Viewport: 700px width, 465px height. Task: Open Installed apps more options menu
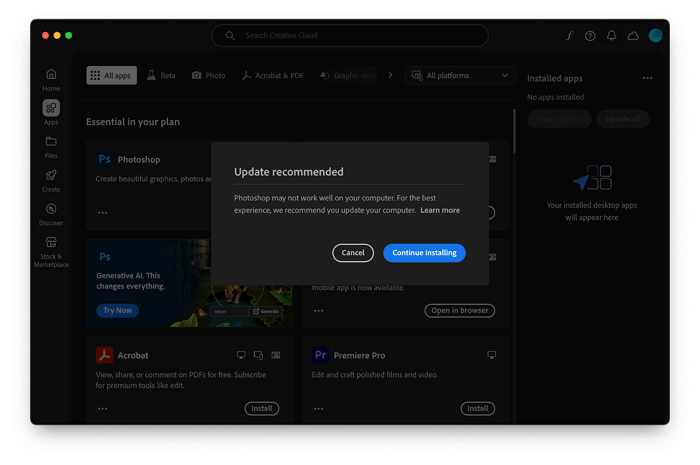tap(647, 78)
